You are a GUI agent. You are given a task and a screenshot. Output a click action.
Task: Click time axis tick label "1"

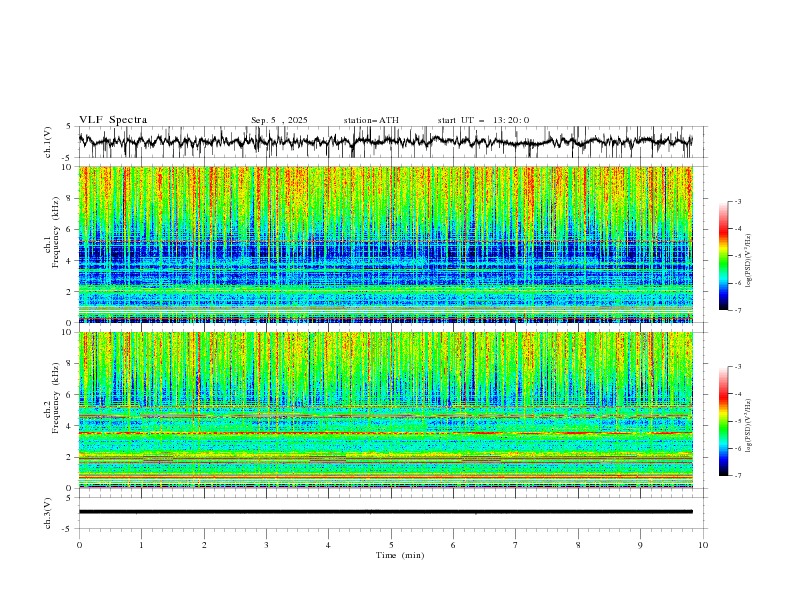(x=141, y=545)
